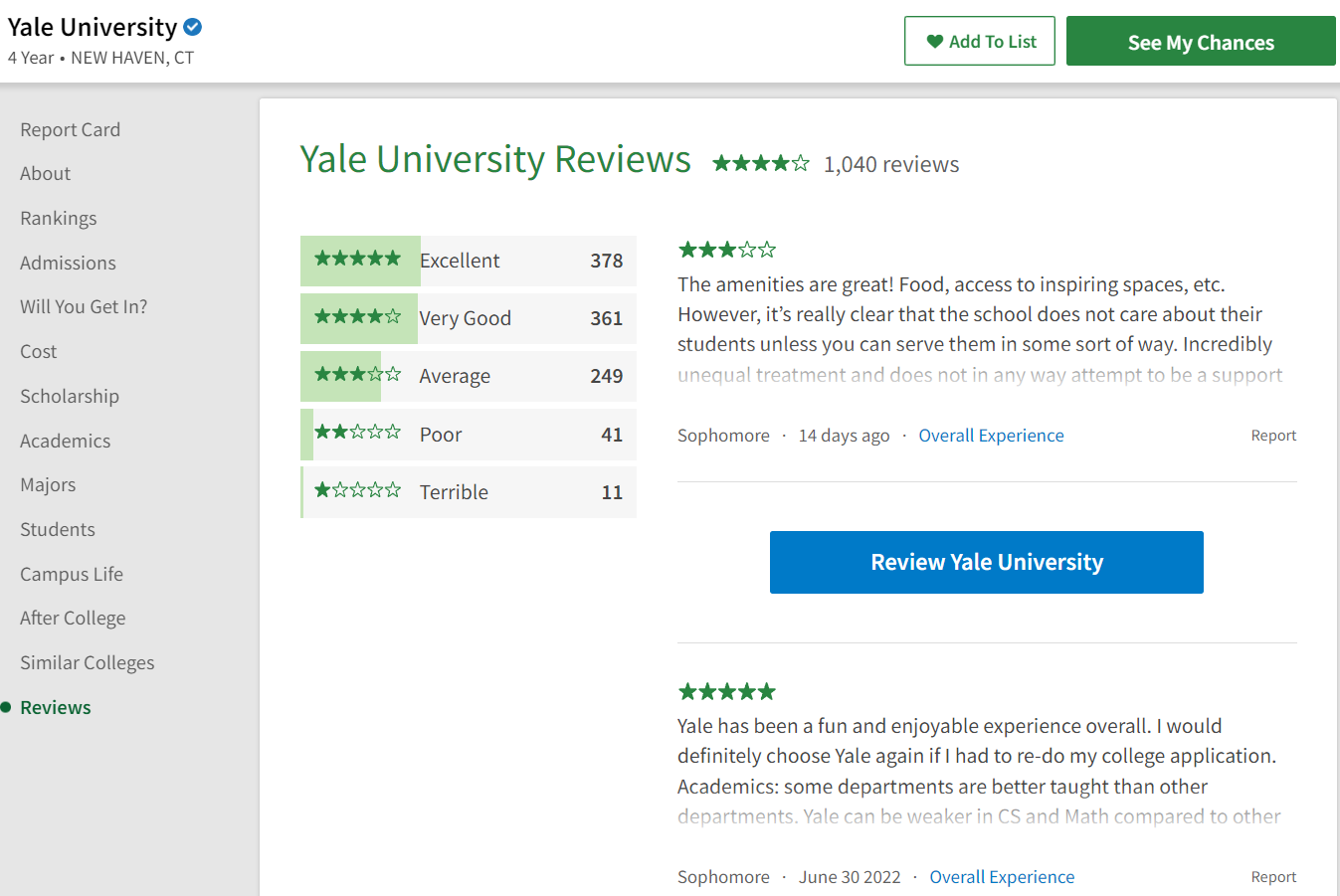Open See My Chances
1340x896 pixels.
[x=1201, y=41]
